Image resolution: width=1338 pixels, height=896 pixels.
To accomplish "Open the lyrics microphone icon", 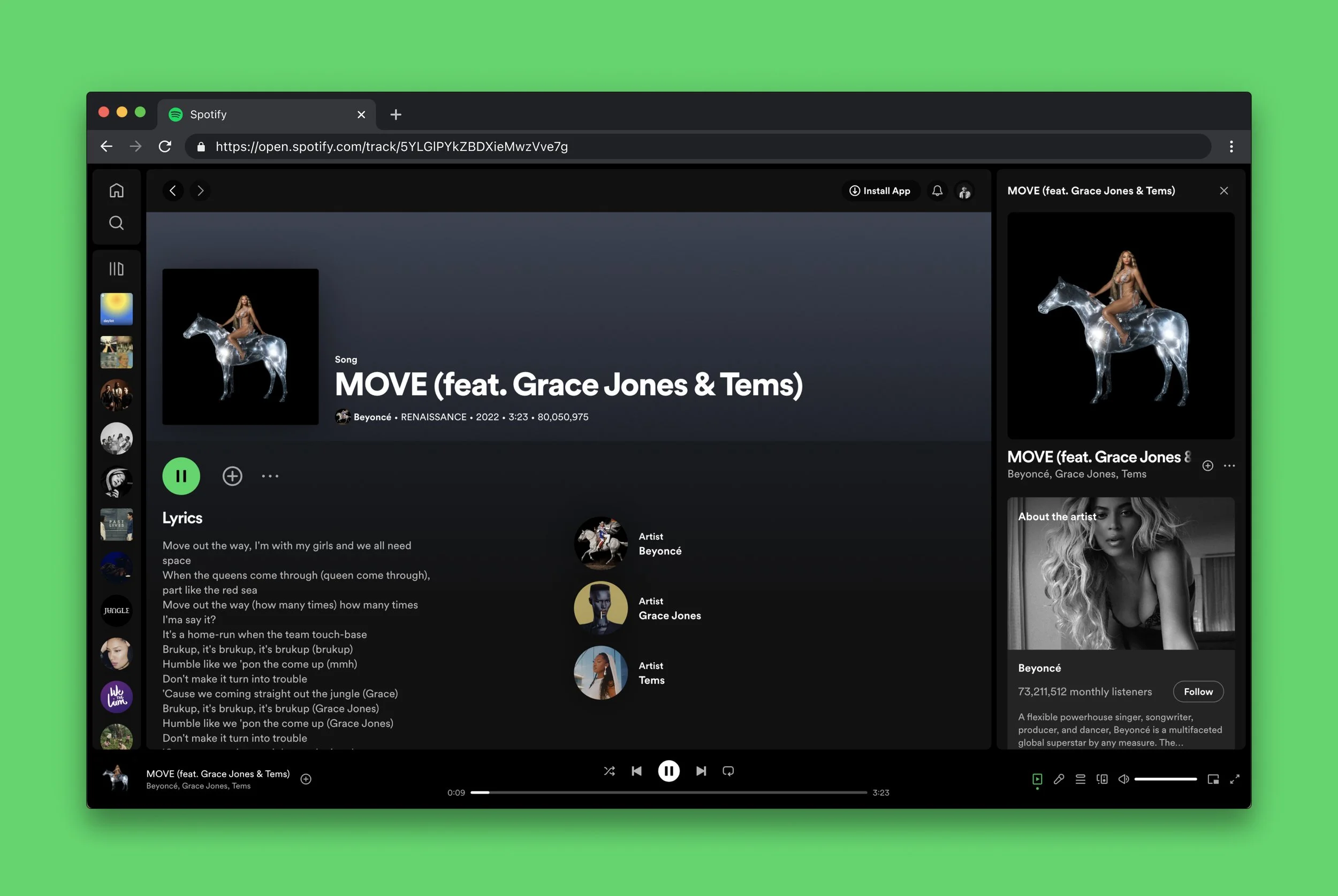I will [x=1059, y=779].
